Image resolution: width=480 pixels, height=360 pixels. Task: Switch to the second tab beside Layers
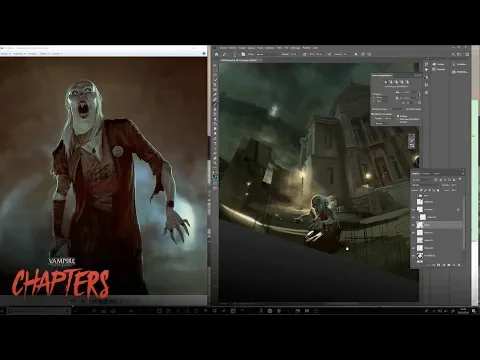(x=426, y=174)
